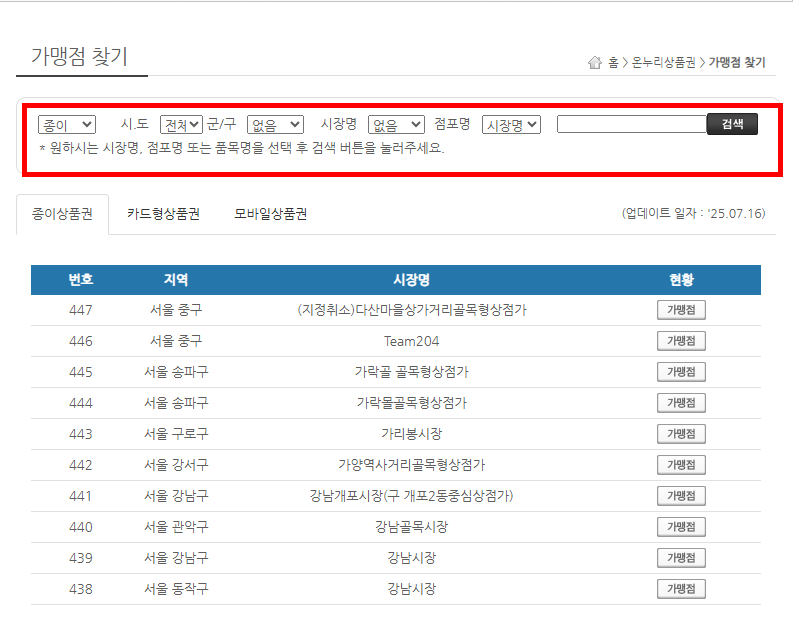Open the 시.도 전체 dropdown
The image size is (799, 623).
pyautogui.click(x=181, y=125)
